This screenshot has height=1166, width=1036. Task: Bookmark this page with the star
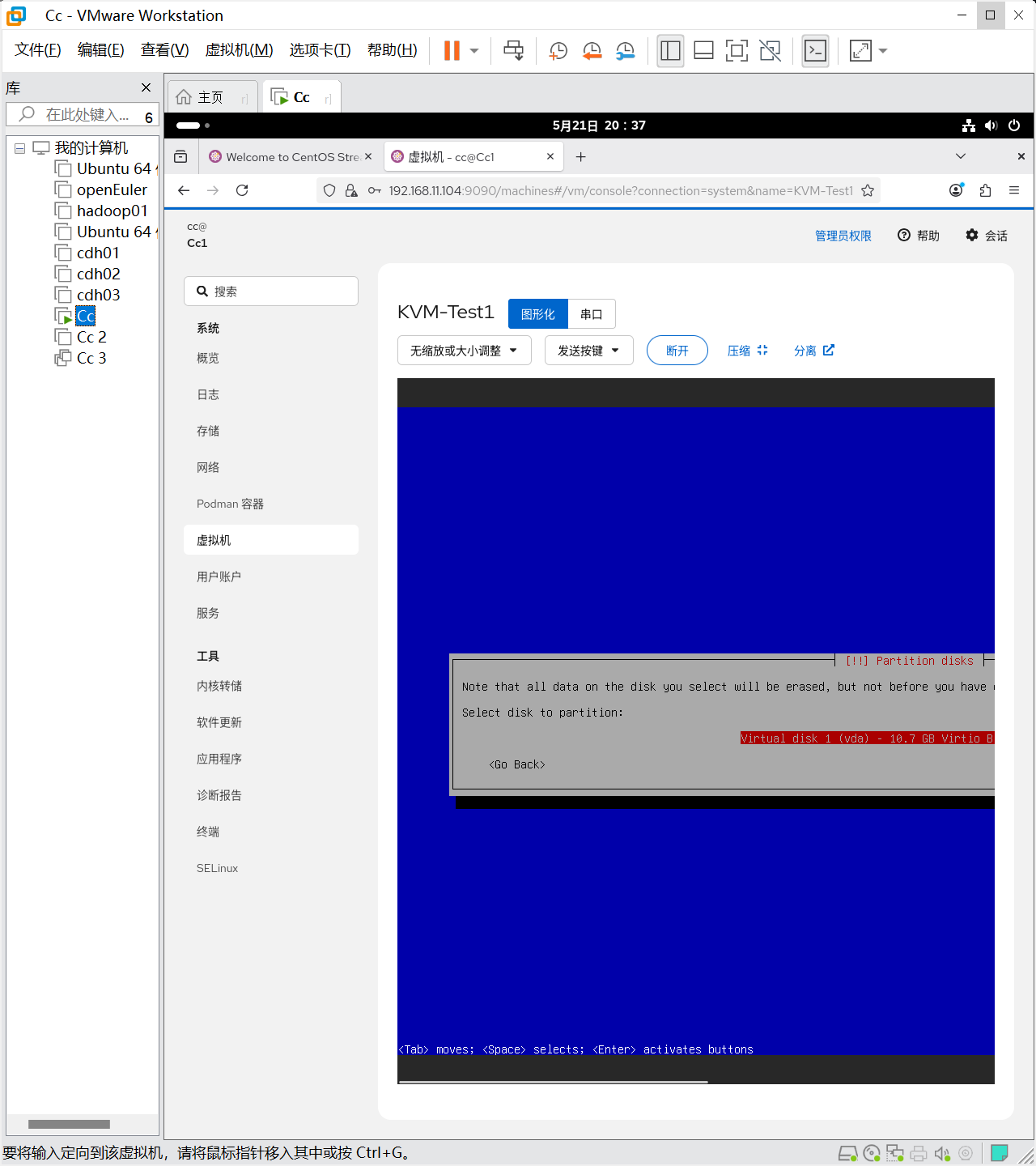(868, 190)
